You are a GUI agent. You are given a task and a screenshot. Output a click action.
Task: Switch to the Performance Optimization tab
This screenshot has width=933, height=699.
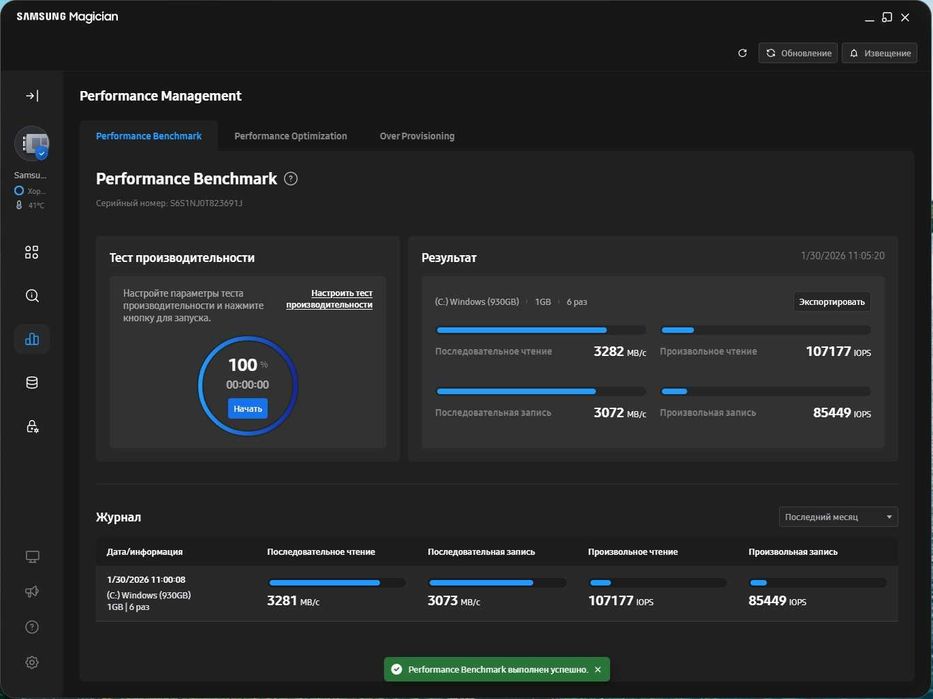[x=290, y=136]
